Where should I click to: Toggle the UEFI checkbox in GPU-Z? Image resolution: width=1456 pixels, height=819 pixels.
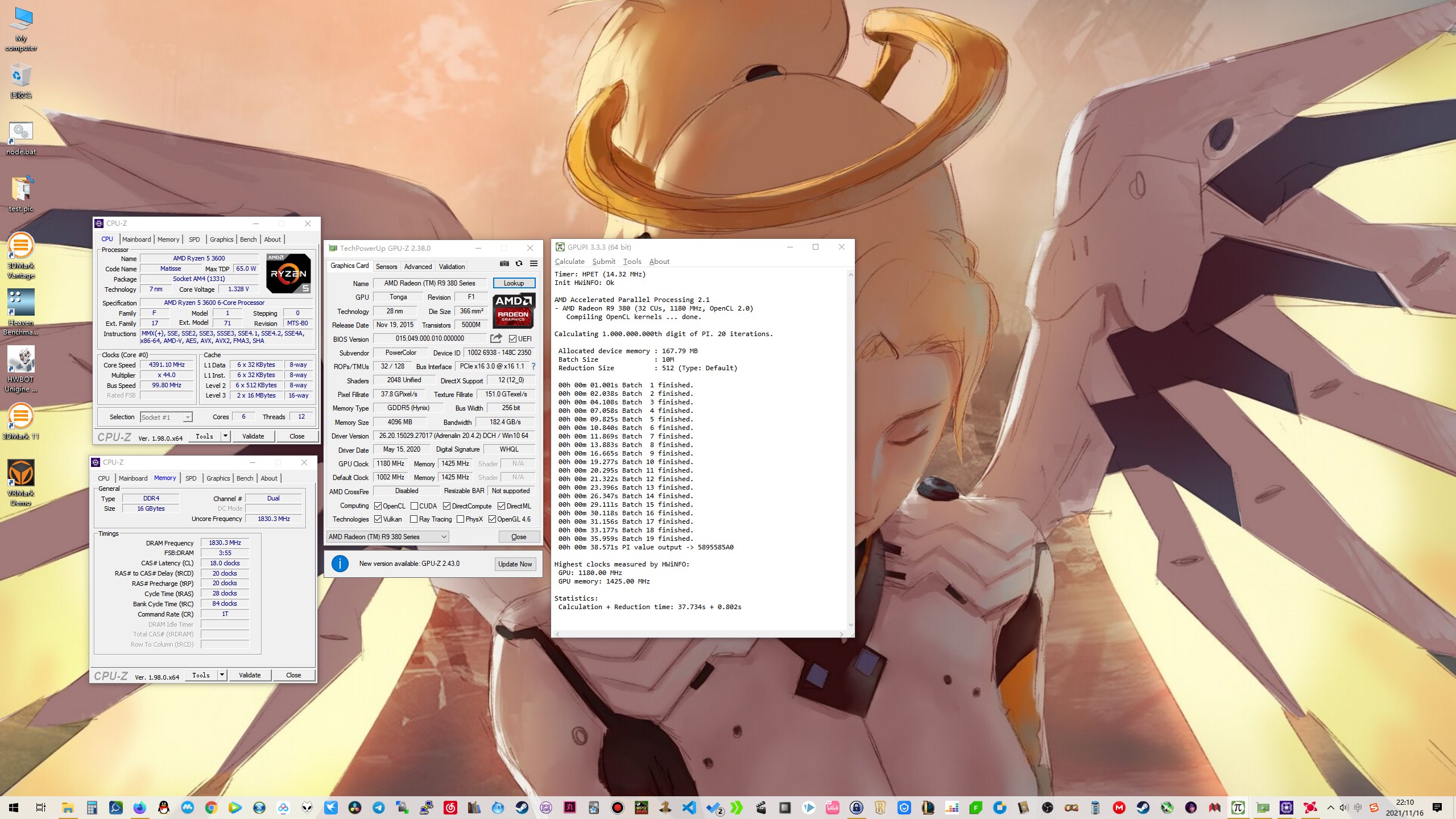pyautogui.click(x=513, y=338)
